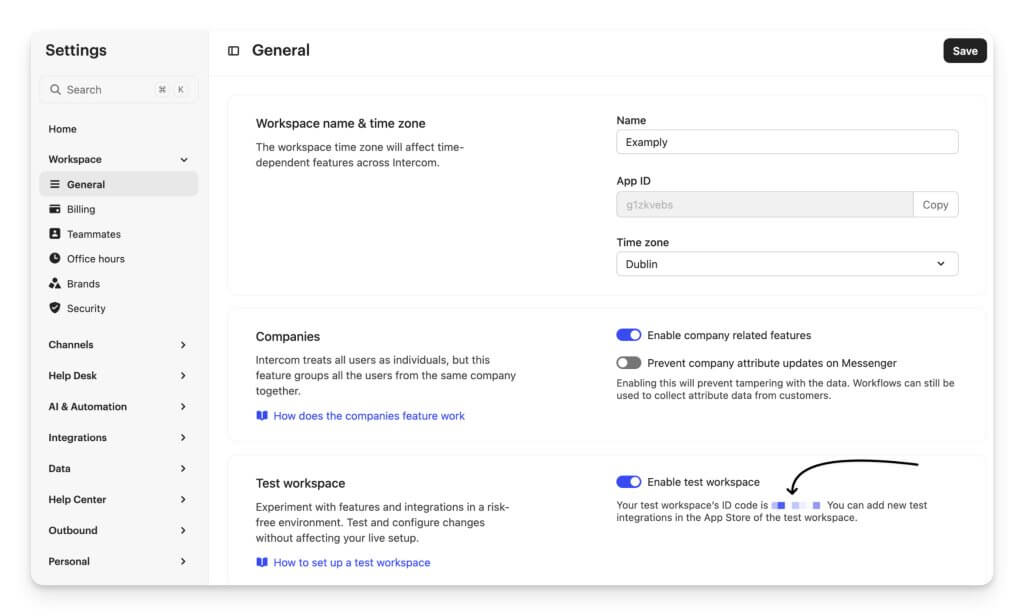Open Office hours using the clock icon
Image resolution: width=1024 pixels, height=616 pixels.
55,258
